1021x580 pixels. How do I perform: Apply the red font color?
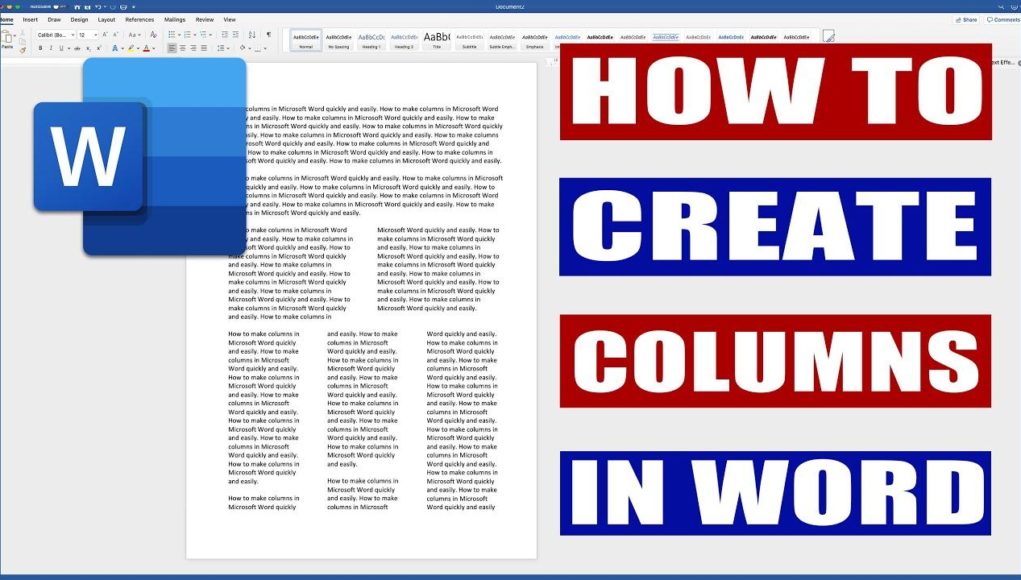point(147,48)
